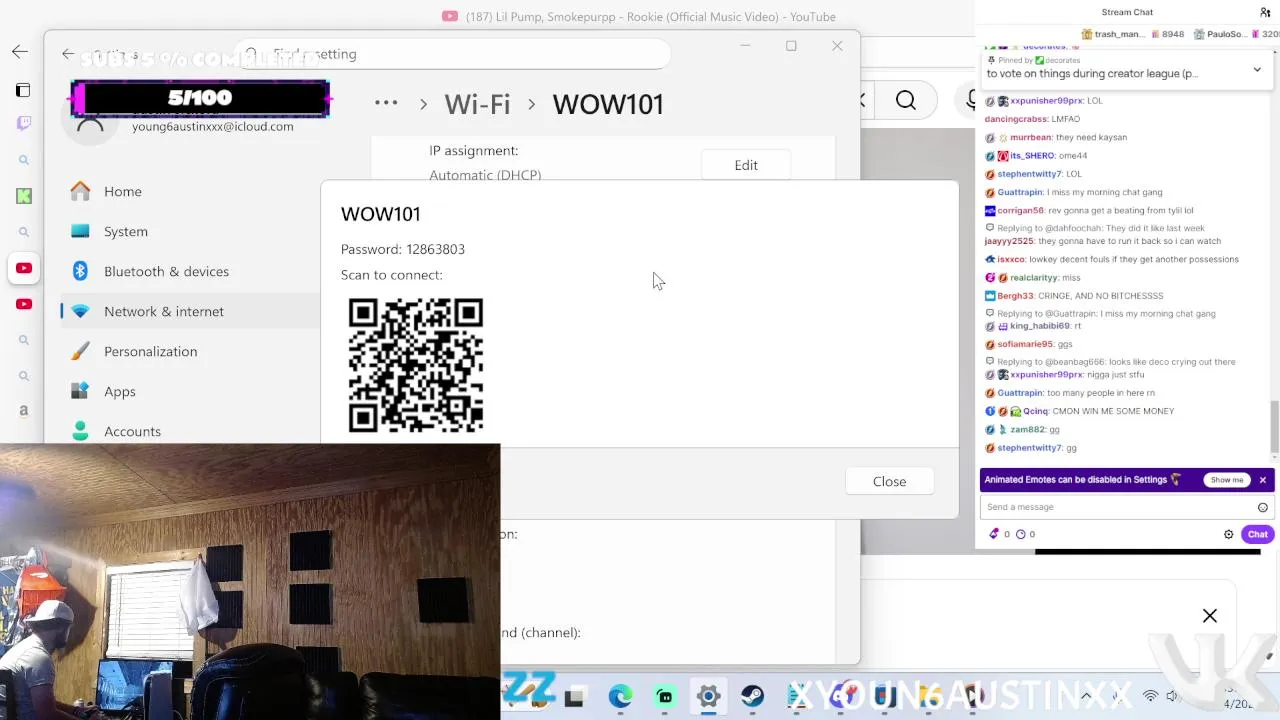The image size is (1280, 720).
Task: Open Home in Settings sidebar
Action: coord(190,191)
